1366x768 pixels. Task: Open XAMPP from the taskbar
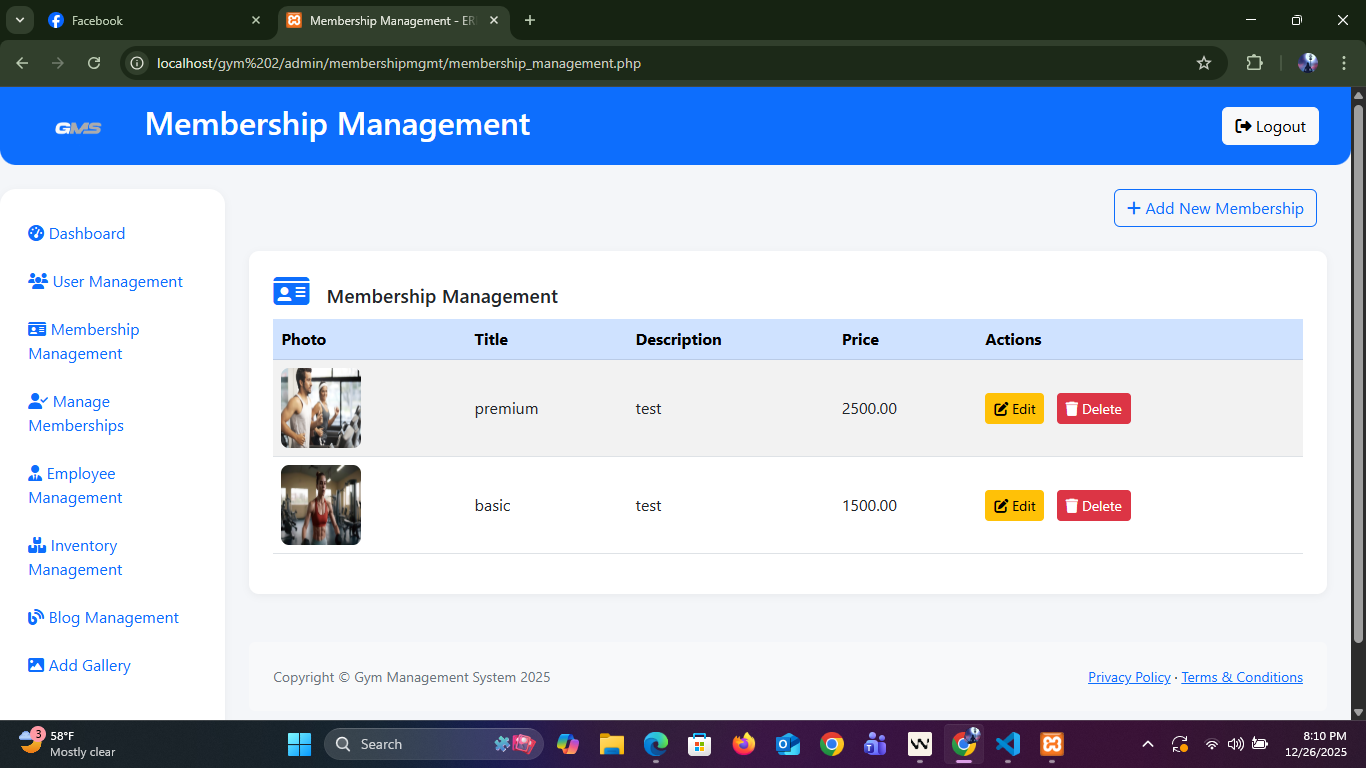click(x=1052, y=744)
